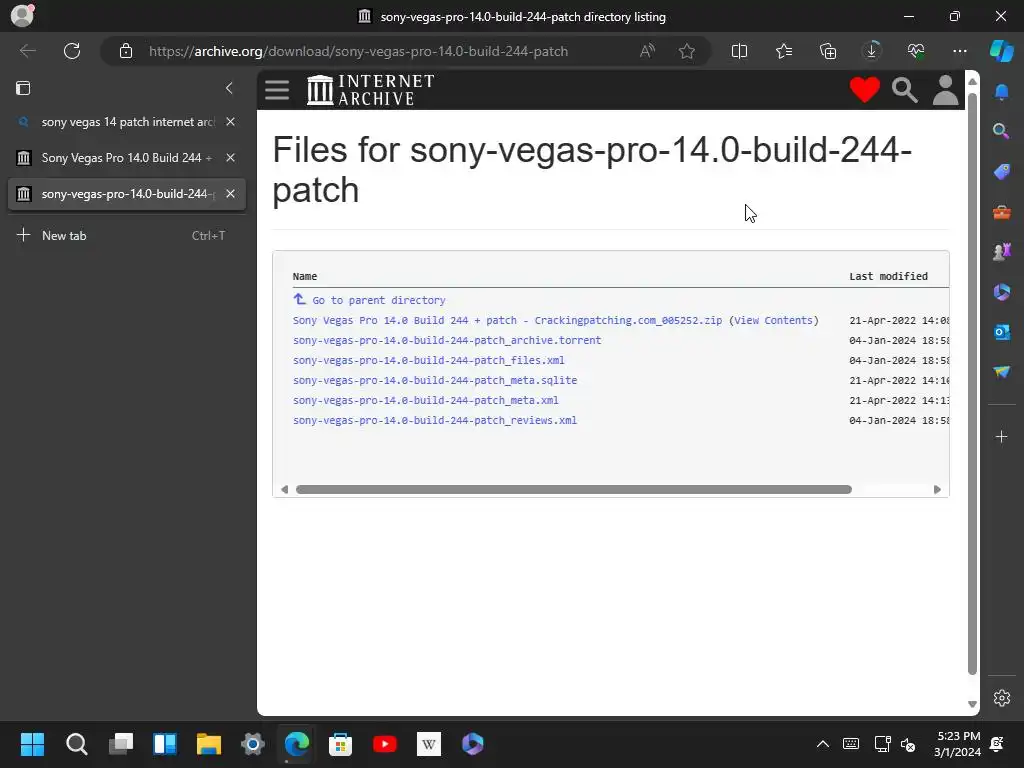View site information lock icon
The width and height of the screenshot is (1024, 768).
tap(126, 51)
